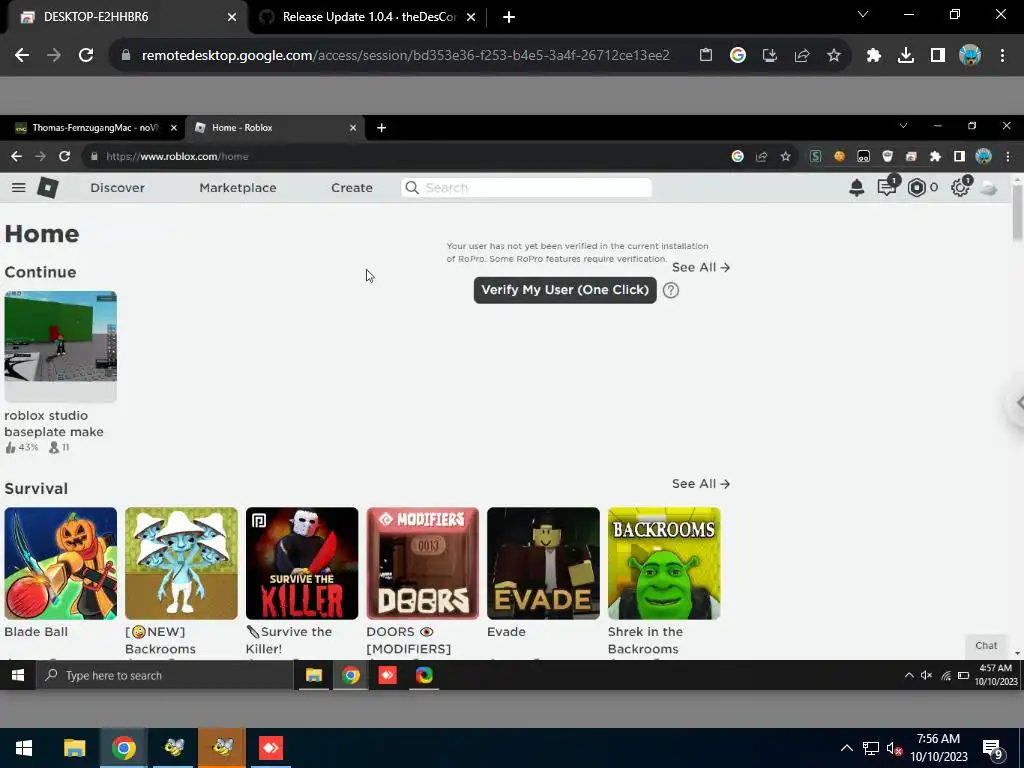Open the clipboard icon in outer address bar
The width and height of the screenshot is (1024, 768).
706,56
